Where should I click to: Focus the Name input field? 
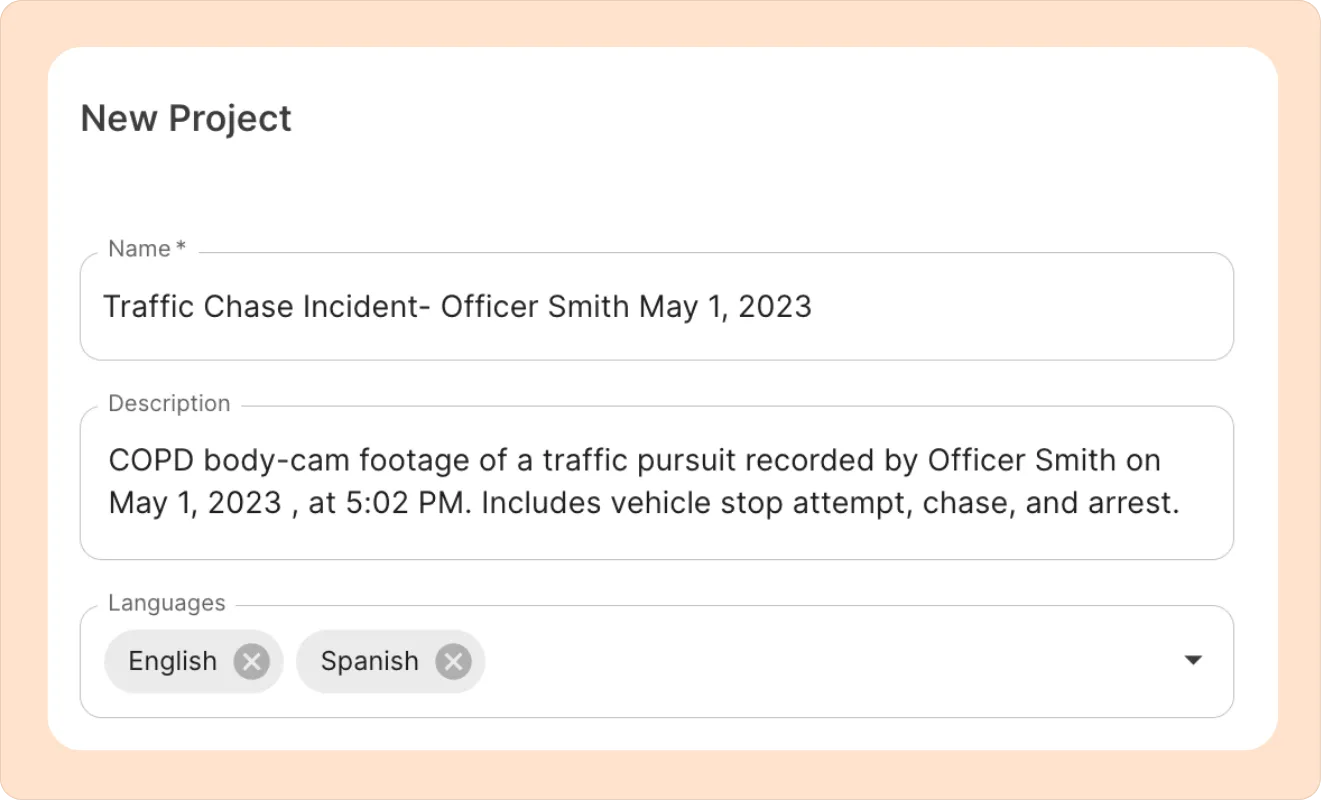click(x=1000, y=307)
